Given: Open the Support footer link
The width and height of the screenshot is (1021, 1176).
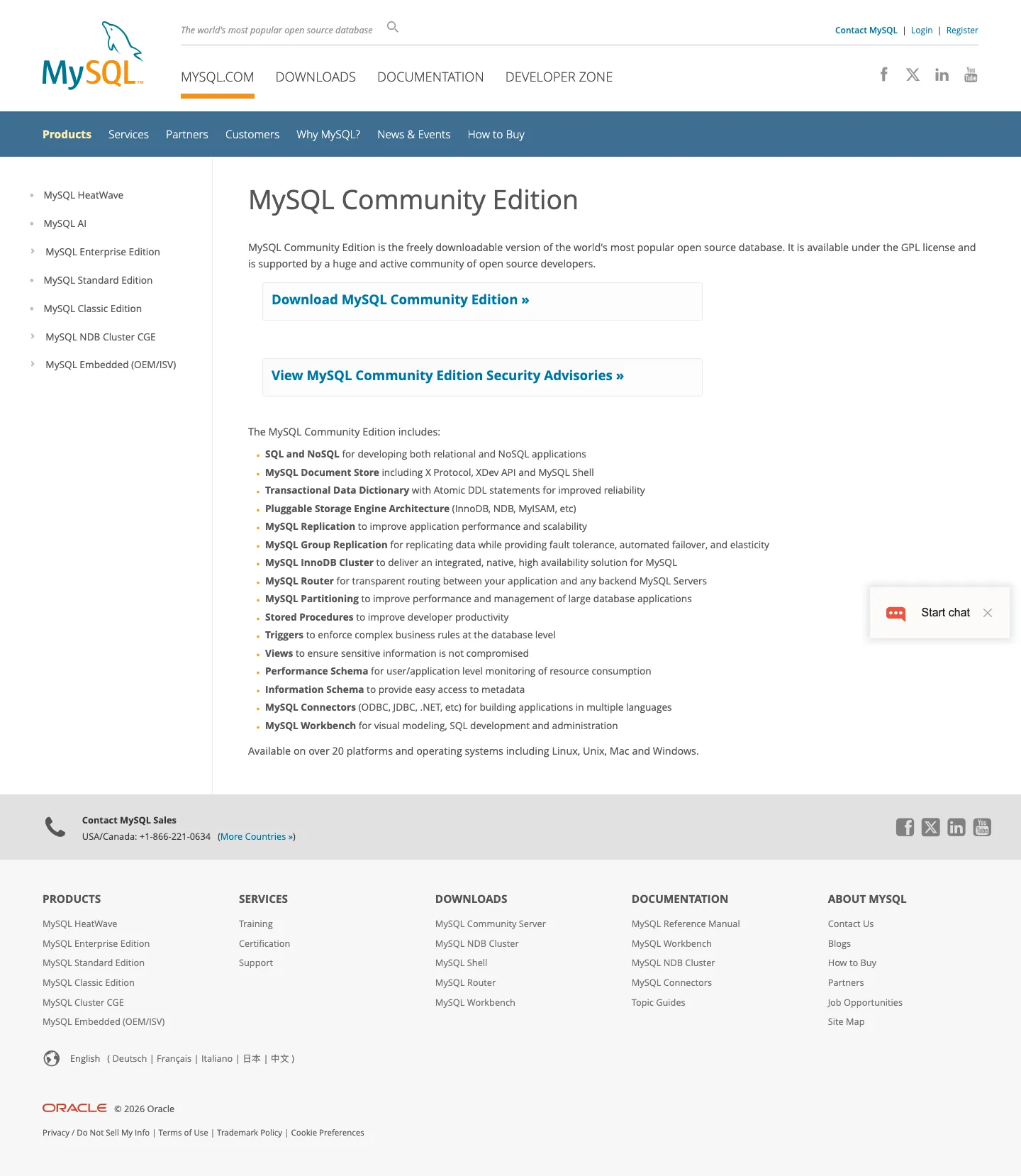Looking at the screenshot, I should point(256,963).
